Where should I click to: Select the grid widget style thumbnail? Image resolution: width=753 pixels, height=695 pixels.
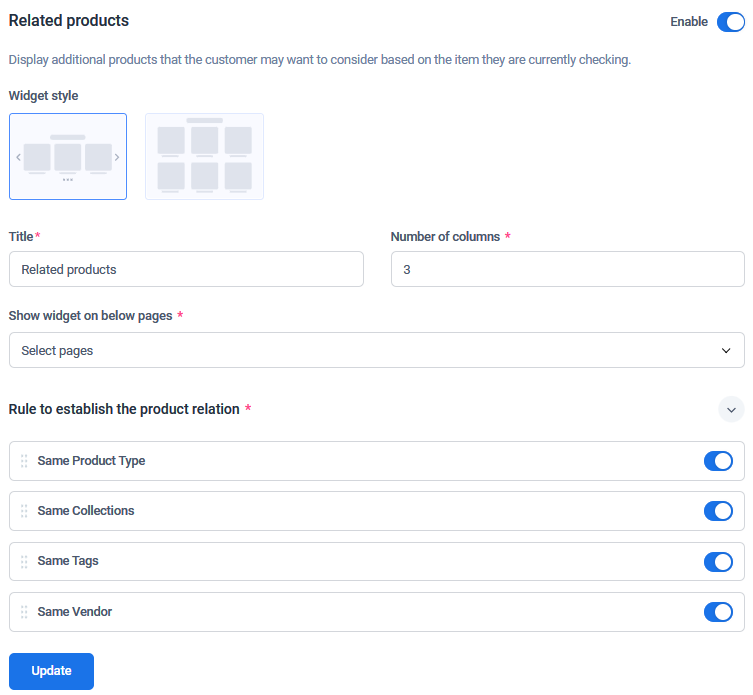point(204,156)
